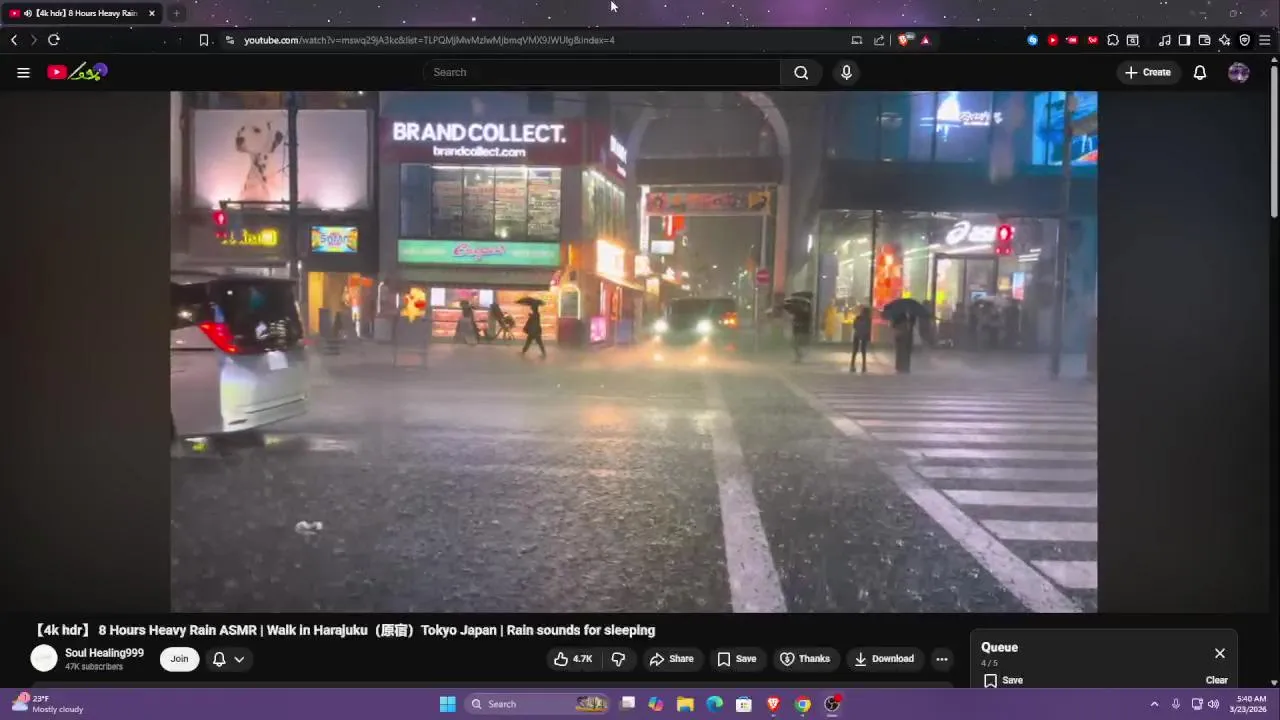The image size is (1280, 720).
Task: Go to YouTube home via logo
Action: [x=77, y=72]
